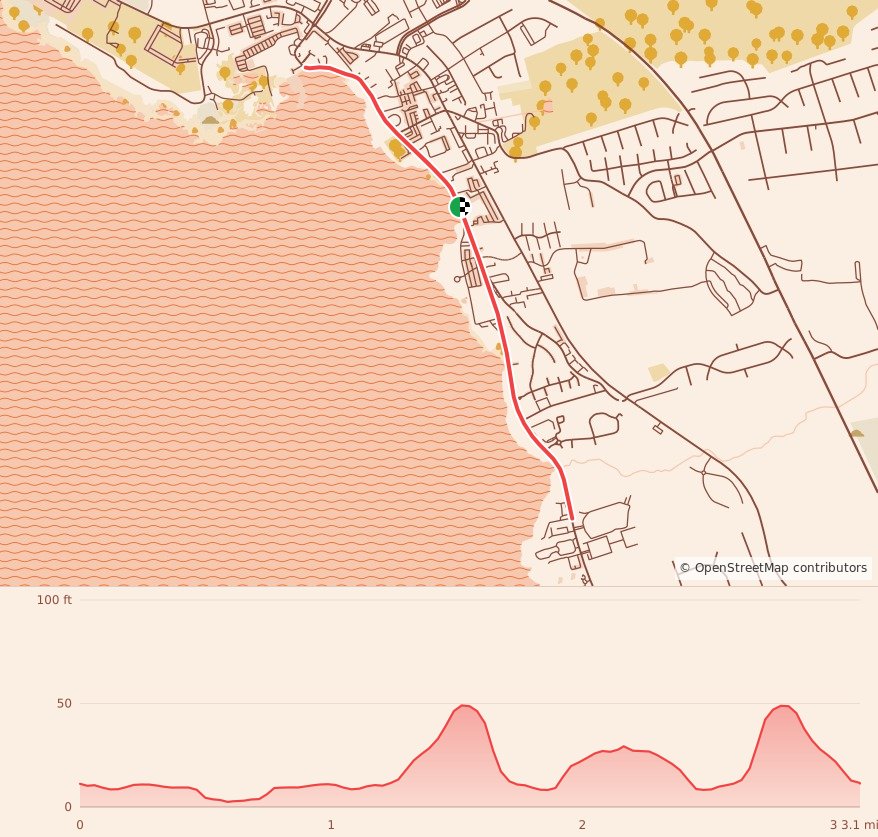Viewport: 878px width, 837px height.
Task: Click the southern end of the red route
Action: 572,518
